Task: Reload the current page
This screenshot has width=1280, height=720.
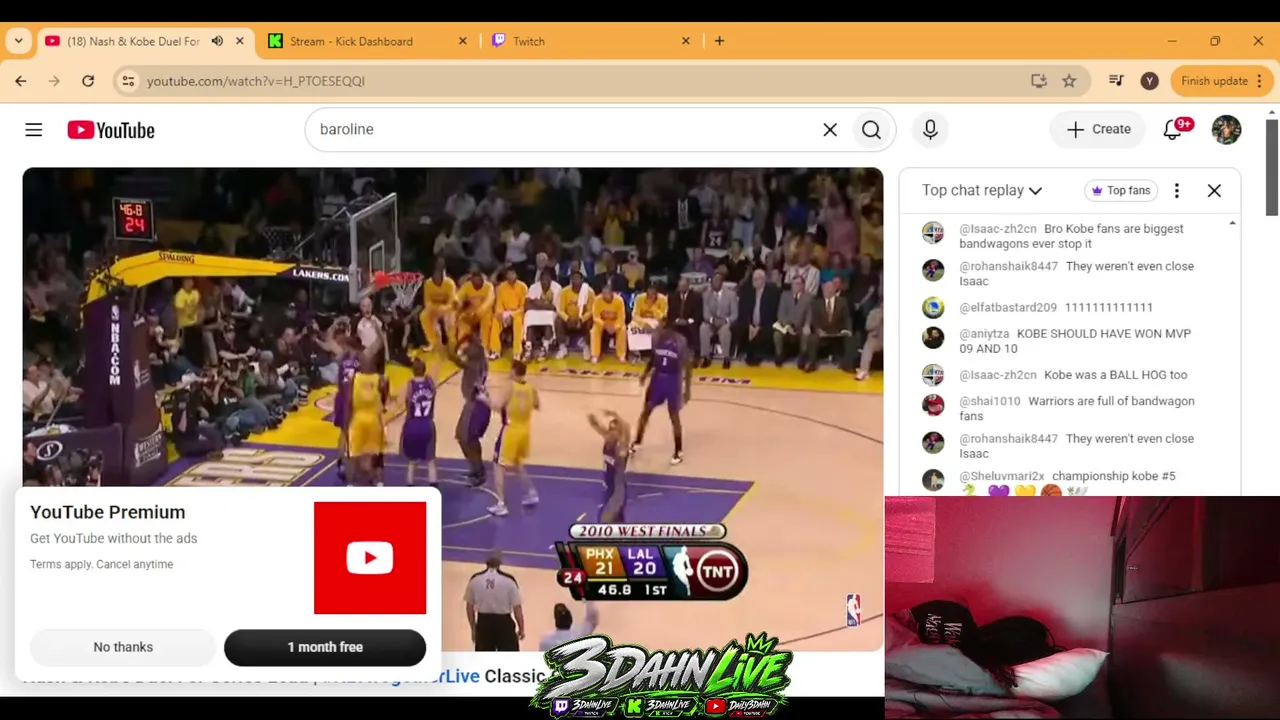Action: [x=88, y=81]
